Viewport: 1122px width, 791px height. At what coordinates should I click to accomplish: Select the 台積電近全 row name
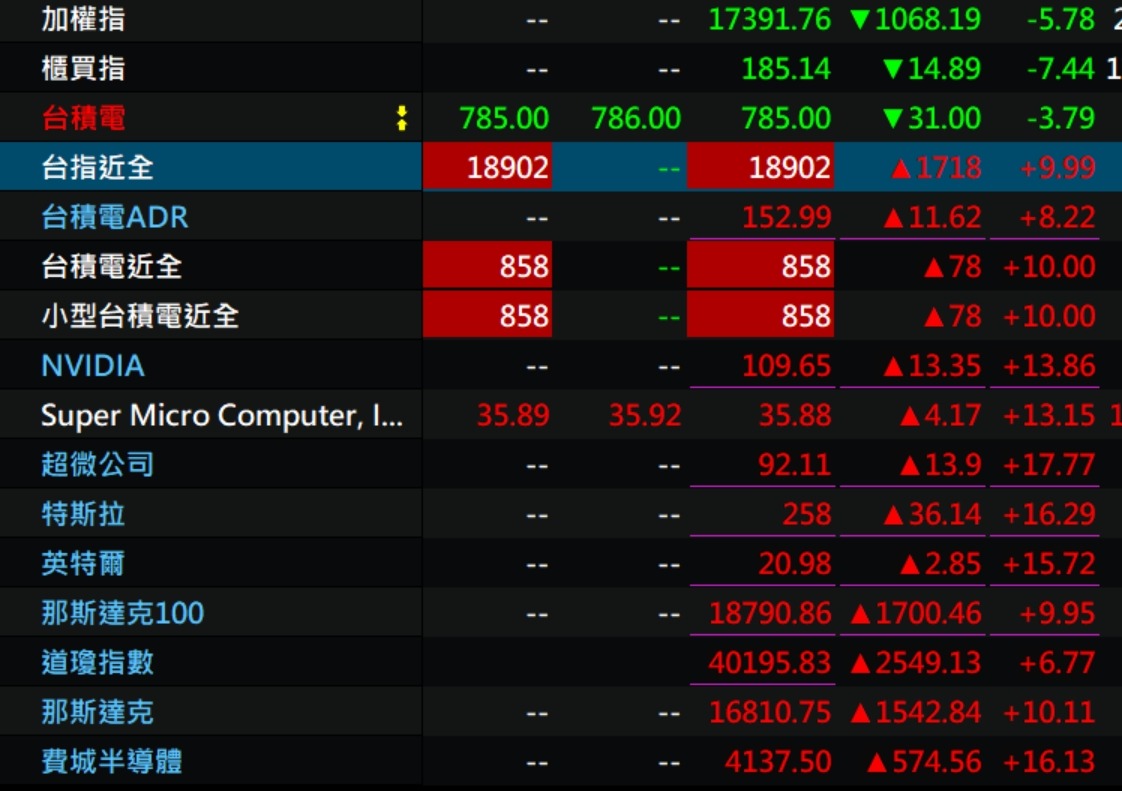click(112, 266)
